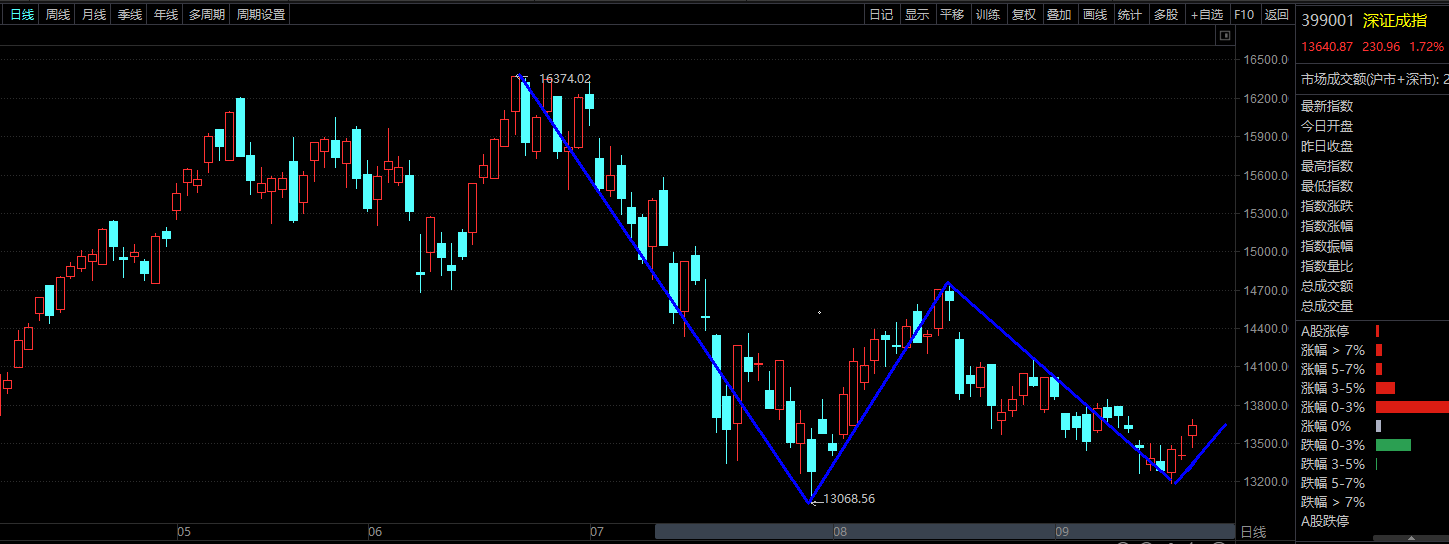Click the 涨幅 > 7% row label
The height and width of the screenshot is (544, 1449).
pyautogui.click(x=1333, y=350)
